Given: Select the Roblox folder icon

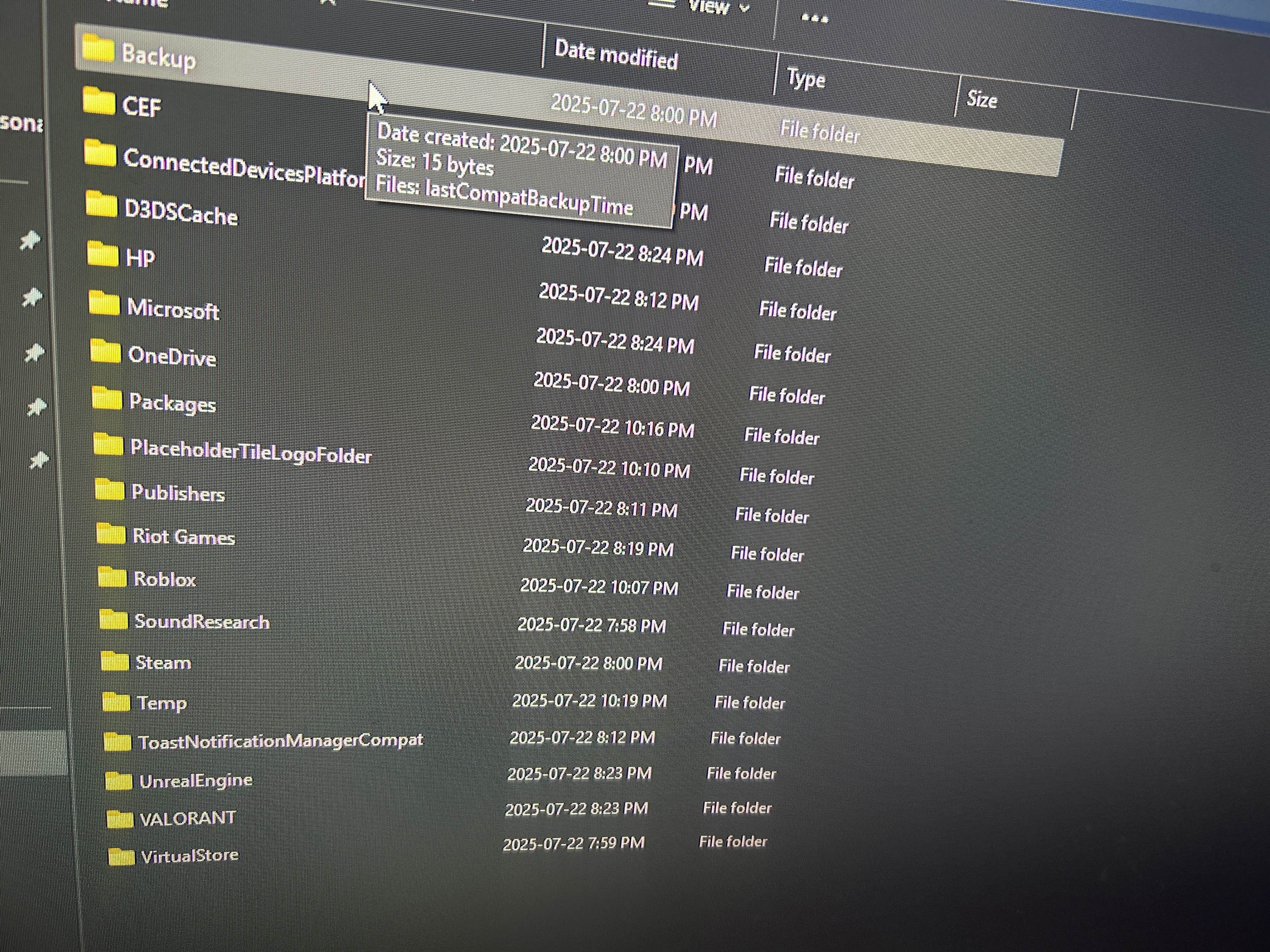Looking at the screenshot, I should point(112,576).
